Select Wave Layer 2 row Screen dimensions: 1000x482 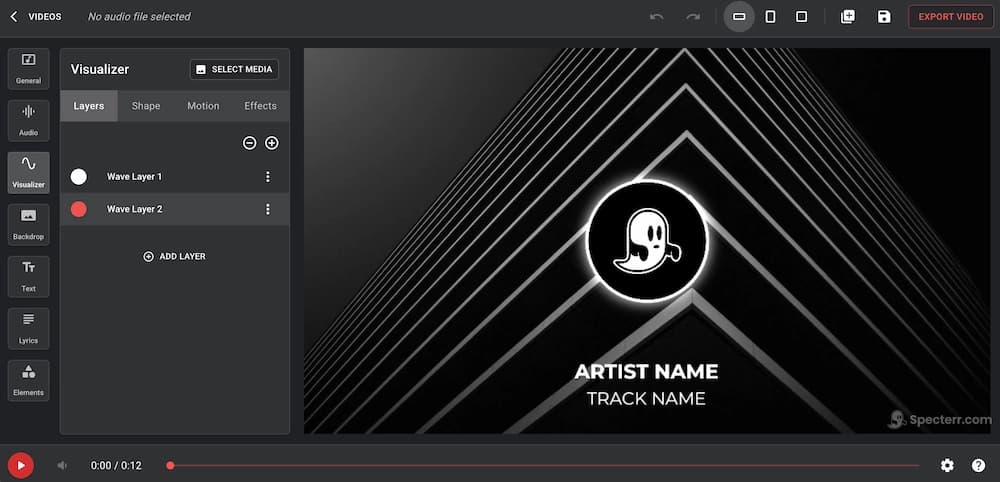[x=175, y=209]
